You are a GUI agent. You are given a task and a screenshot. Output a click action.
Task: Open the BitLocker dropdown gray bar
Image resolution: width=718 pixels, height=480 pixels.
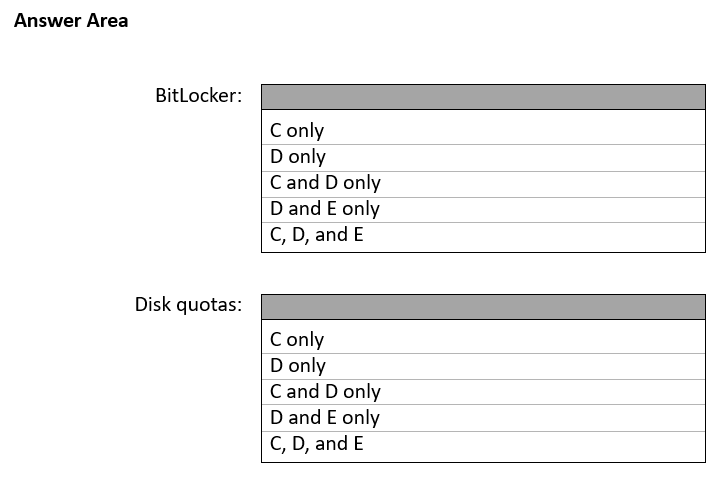(483, 97)
